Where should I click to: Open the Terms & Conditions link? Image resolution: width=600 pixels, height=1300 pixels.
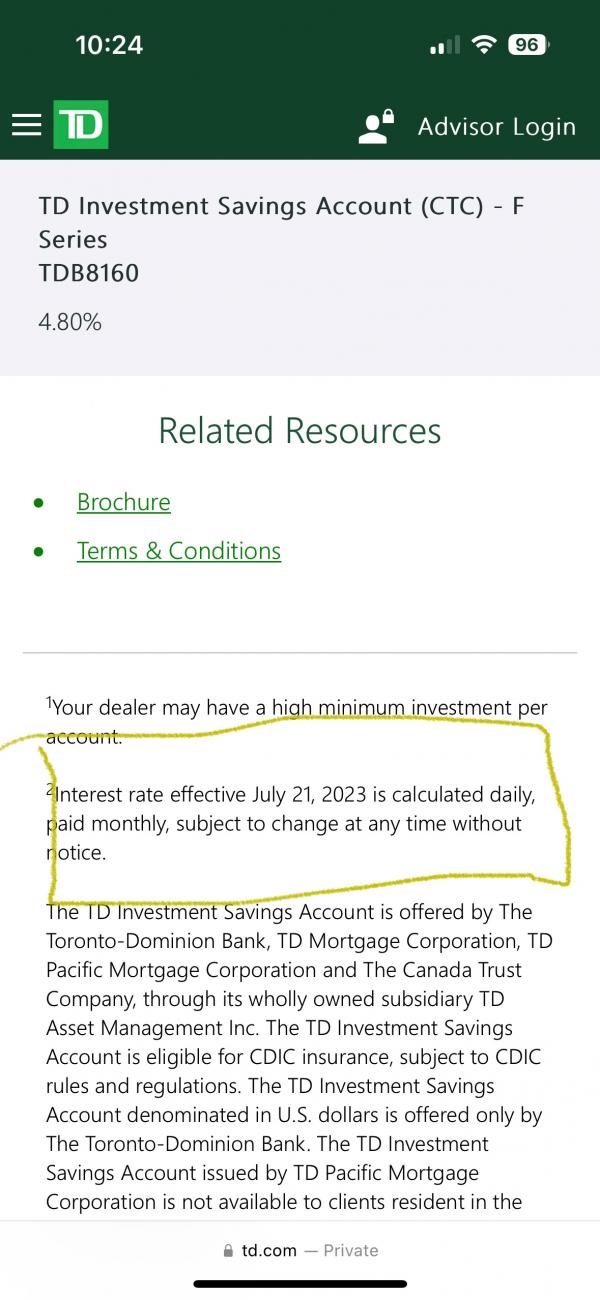[x=178, y=551]
